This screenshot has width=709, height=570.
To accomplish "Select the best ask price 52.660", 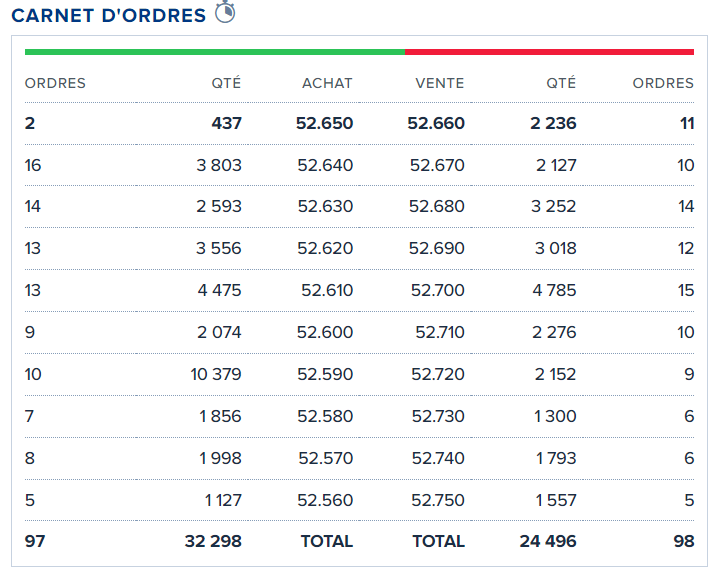I will click(x=436, y=124).
